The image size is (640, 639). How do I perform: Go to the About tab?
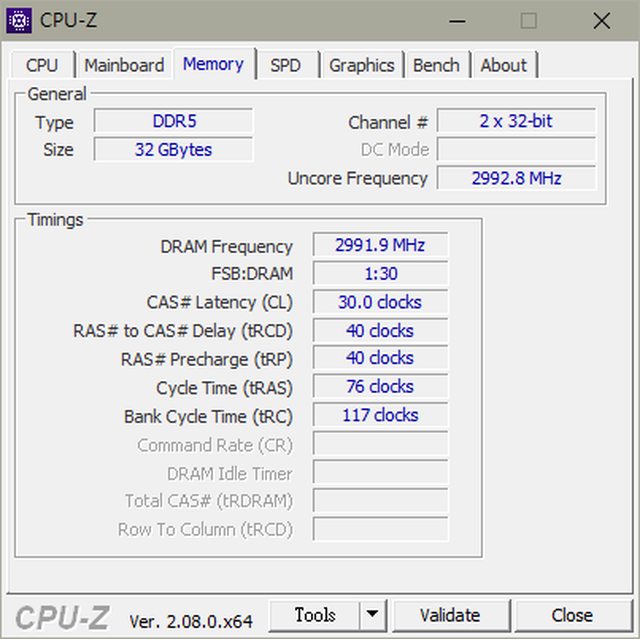click(503, 65)
